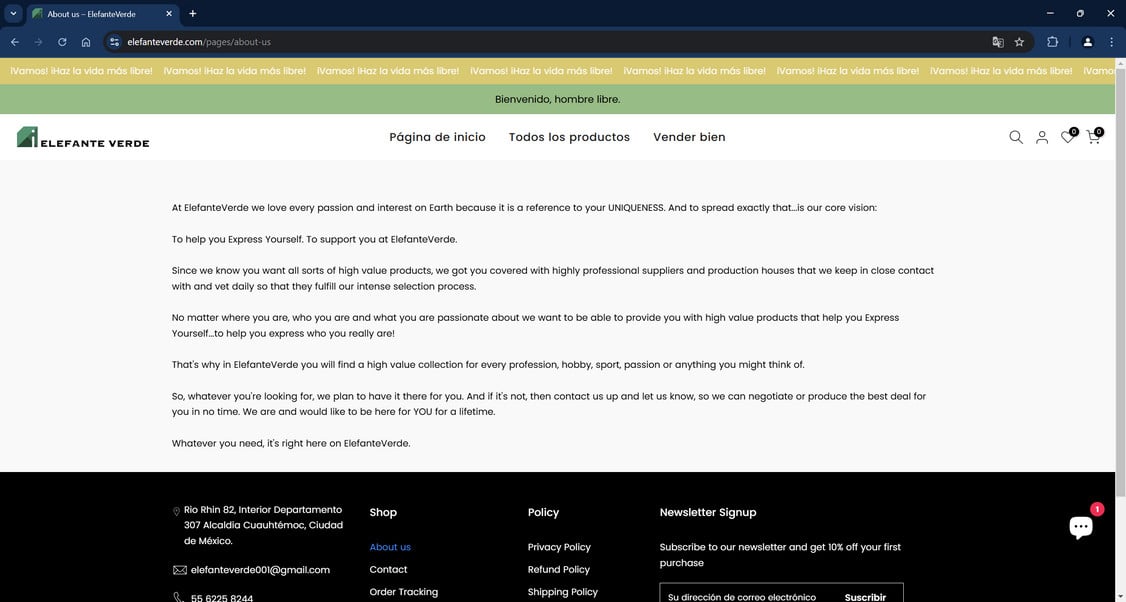
Task: Click the browser back arrow
Action: [15, 42]
